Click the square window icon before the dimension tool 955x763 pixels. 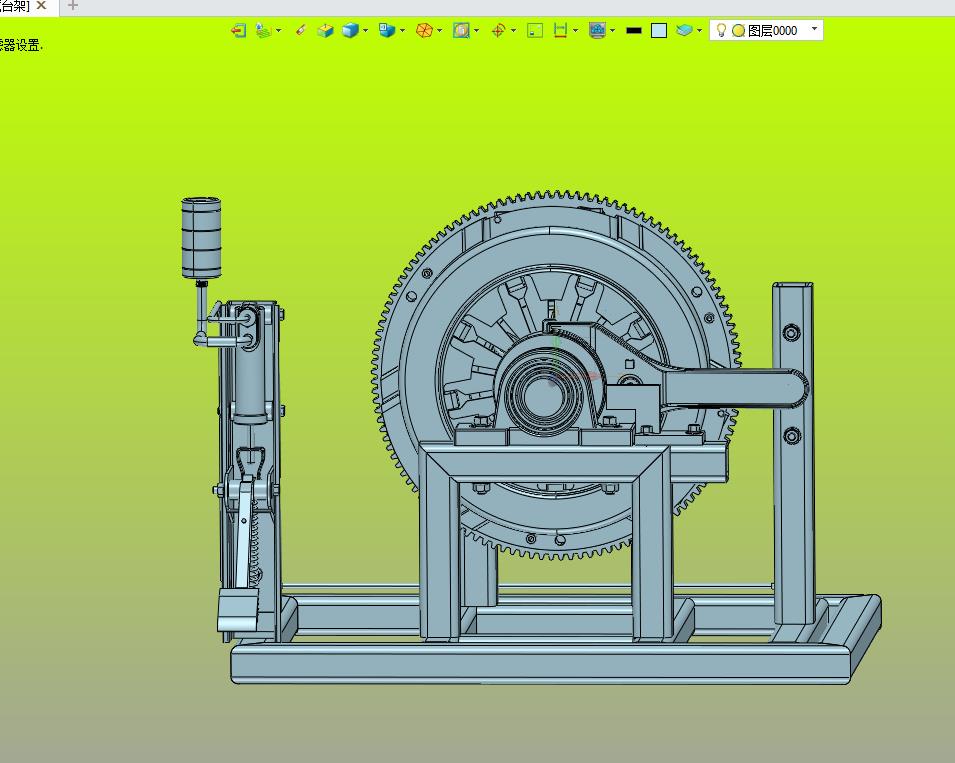coord(535,31)
